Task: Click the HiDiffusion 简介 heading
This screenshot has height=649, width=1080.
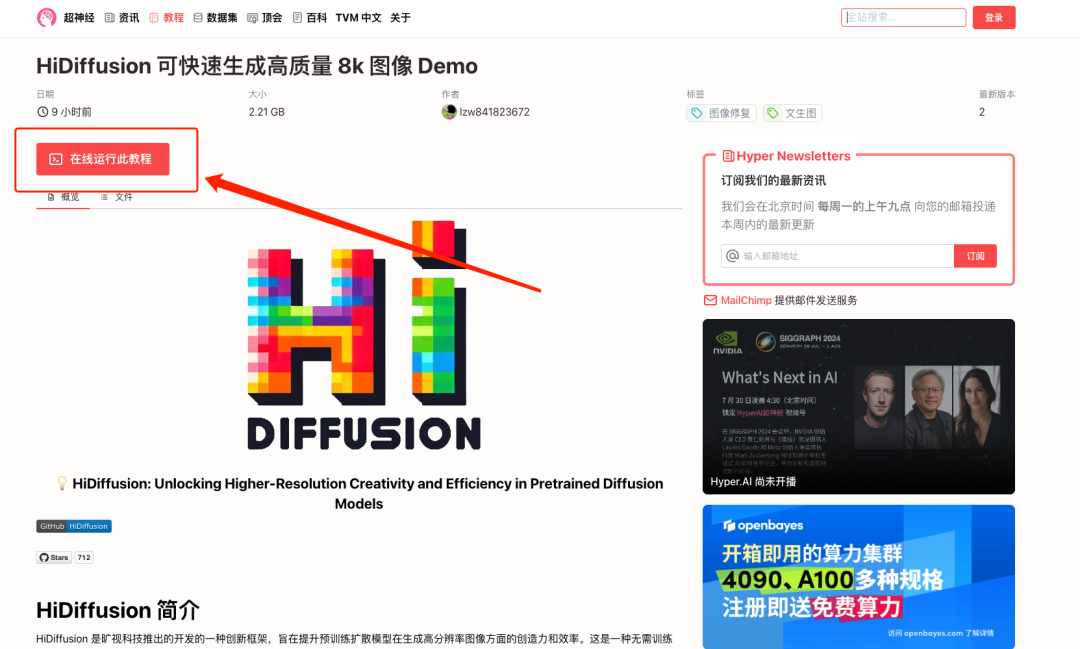Action: pyautogui.click(x=118, y=610)
